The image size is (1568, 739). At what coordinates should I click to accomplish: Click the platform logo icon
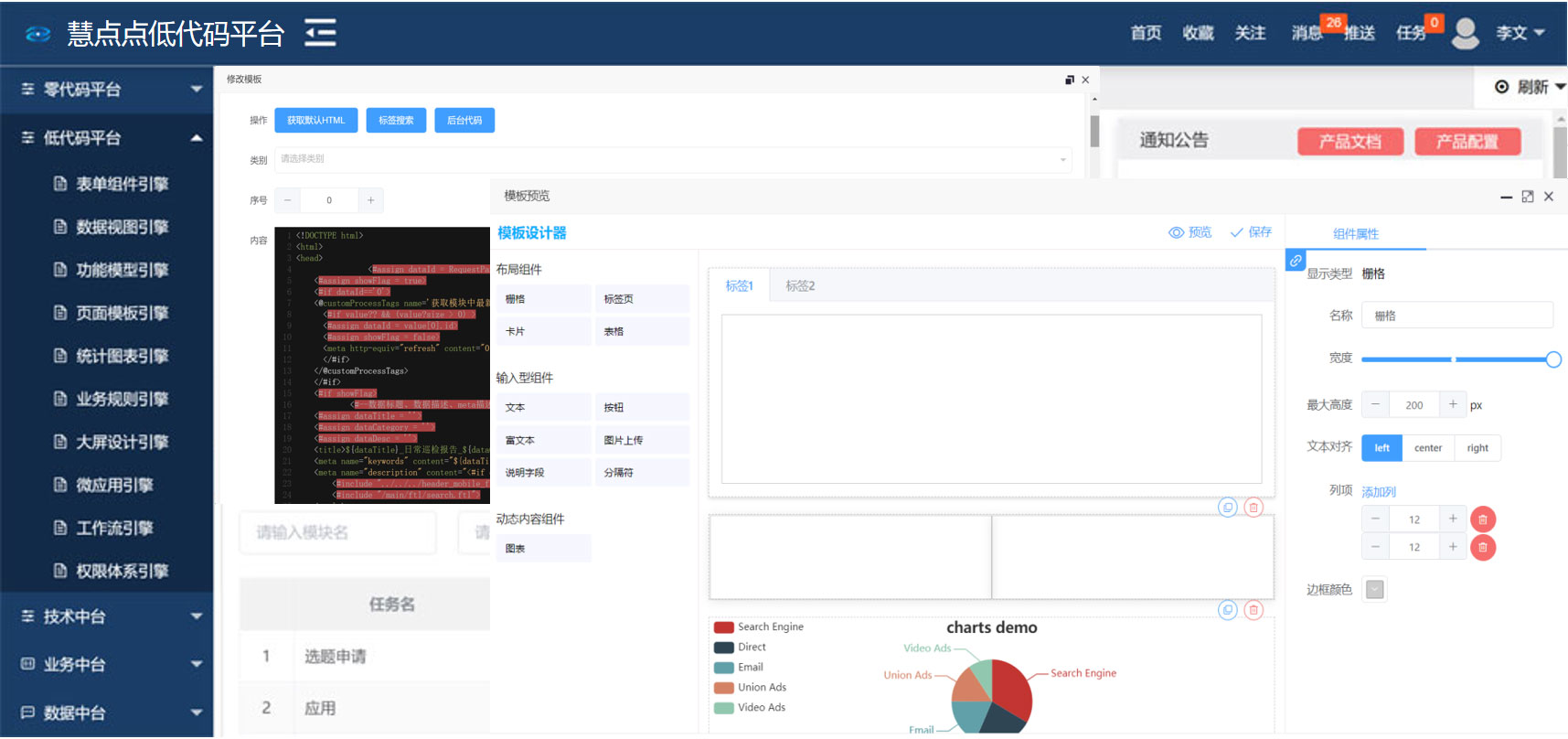point(38,34)
